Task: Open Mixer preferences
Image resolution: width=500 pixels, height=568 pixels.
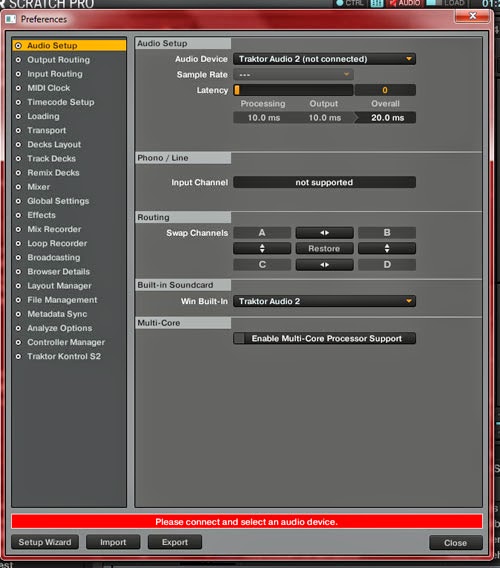Action: (x=38, y=187)
